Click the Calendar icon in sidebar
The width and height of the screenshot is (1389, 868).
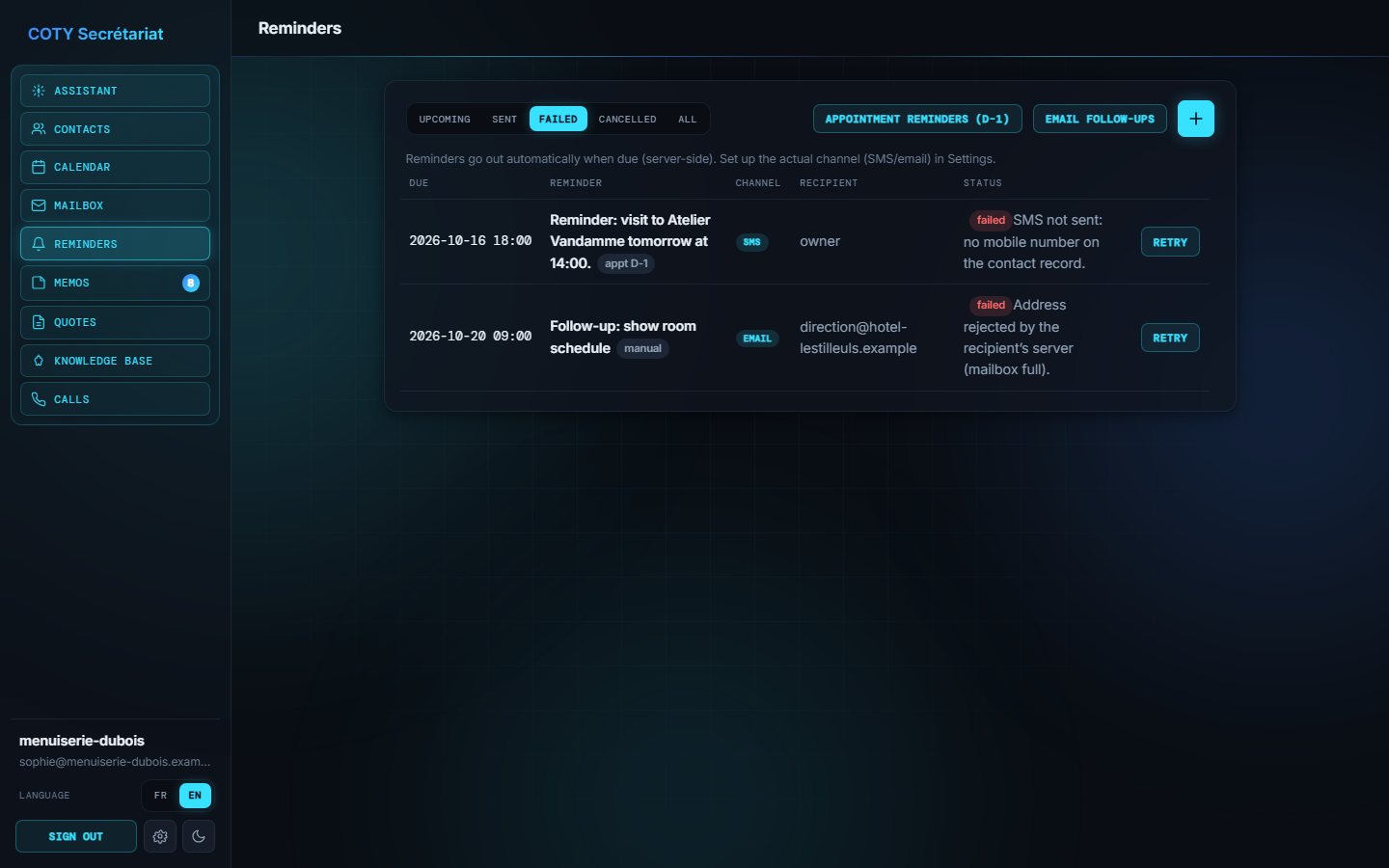pyautogui.click(x=39, y=167)
